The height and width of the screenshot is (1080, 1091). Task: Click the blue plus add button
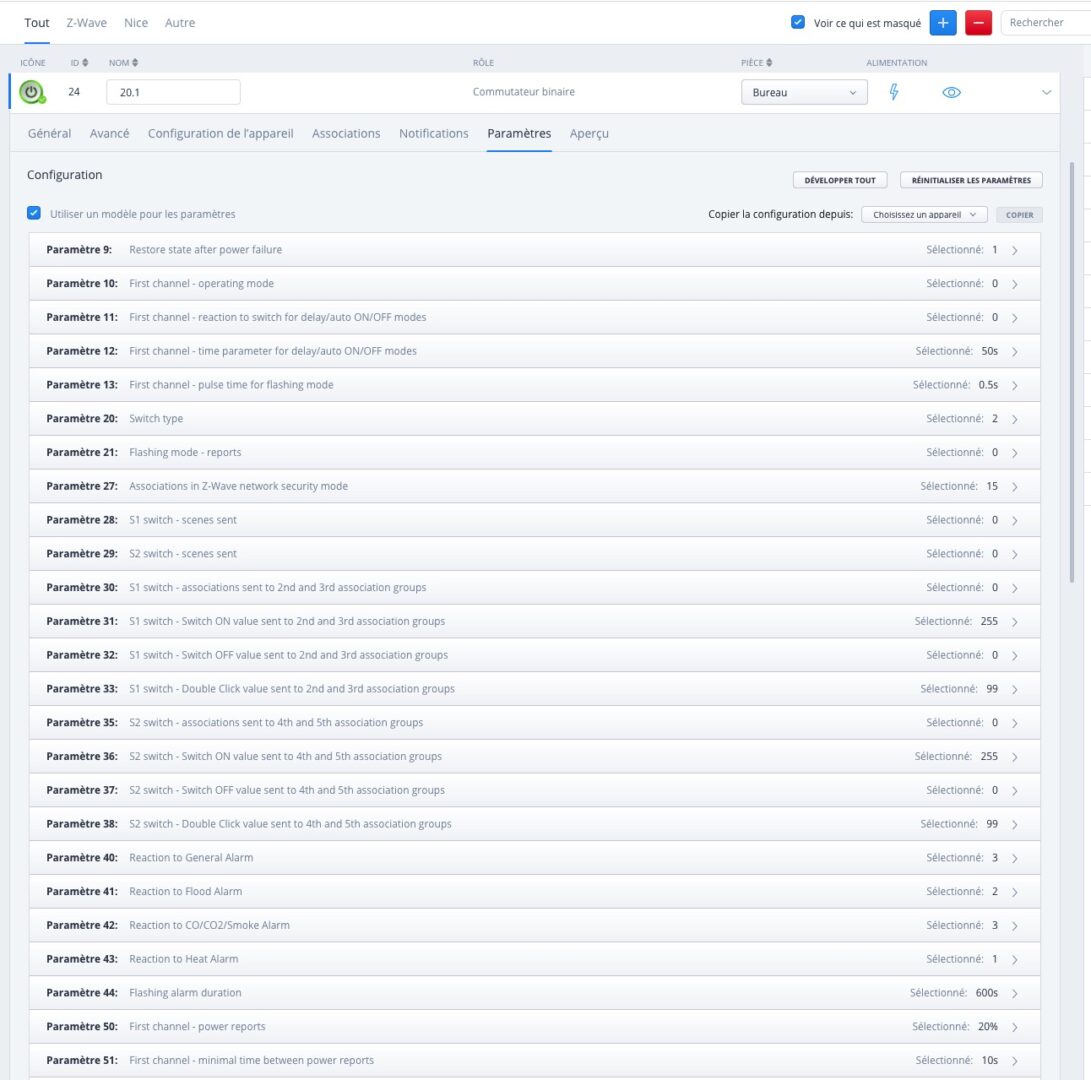pyautogui.click(x=943, y=23)
